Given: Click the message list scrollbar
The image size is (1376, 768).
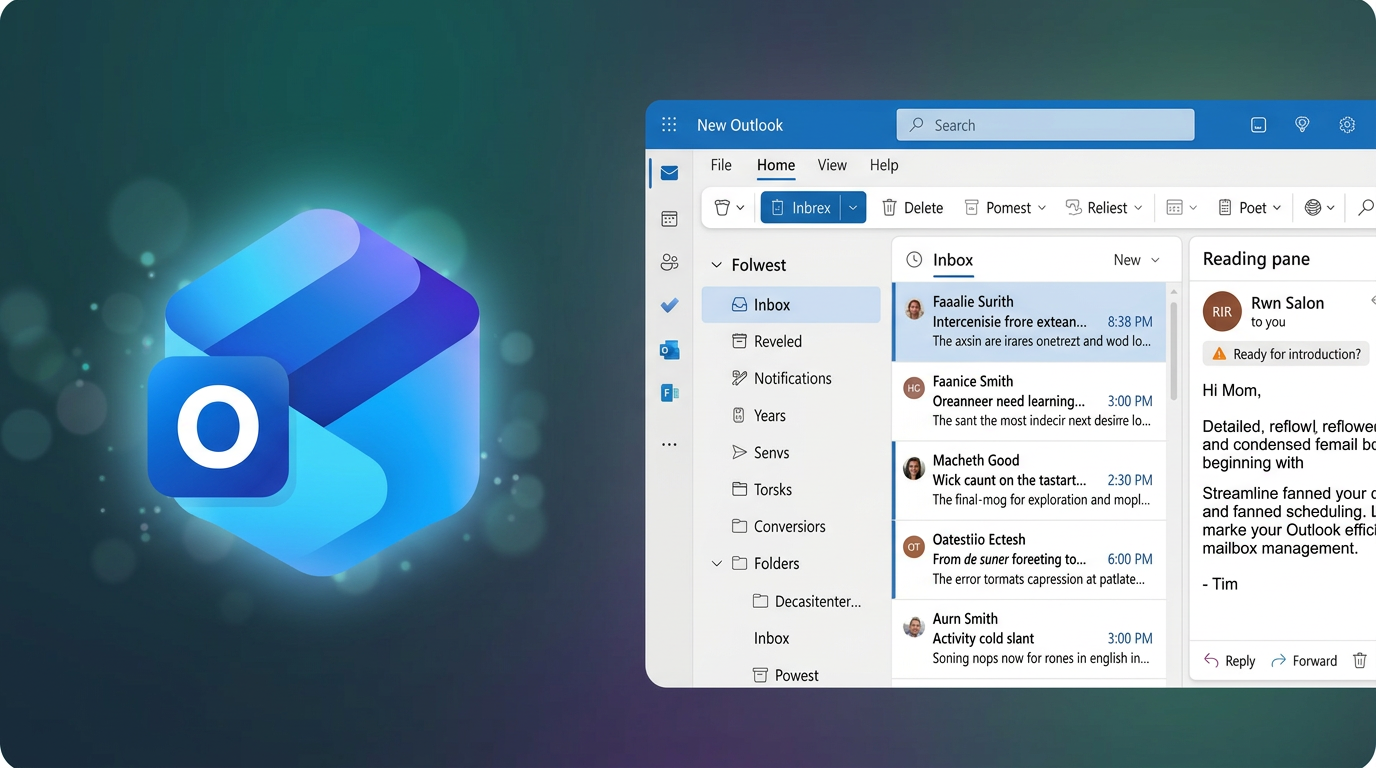Looking at the screenshot, I should tap(1173, 352).
